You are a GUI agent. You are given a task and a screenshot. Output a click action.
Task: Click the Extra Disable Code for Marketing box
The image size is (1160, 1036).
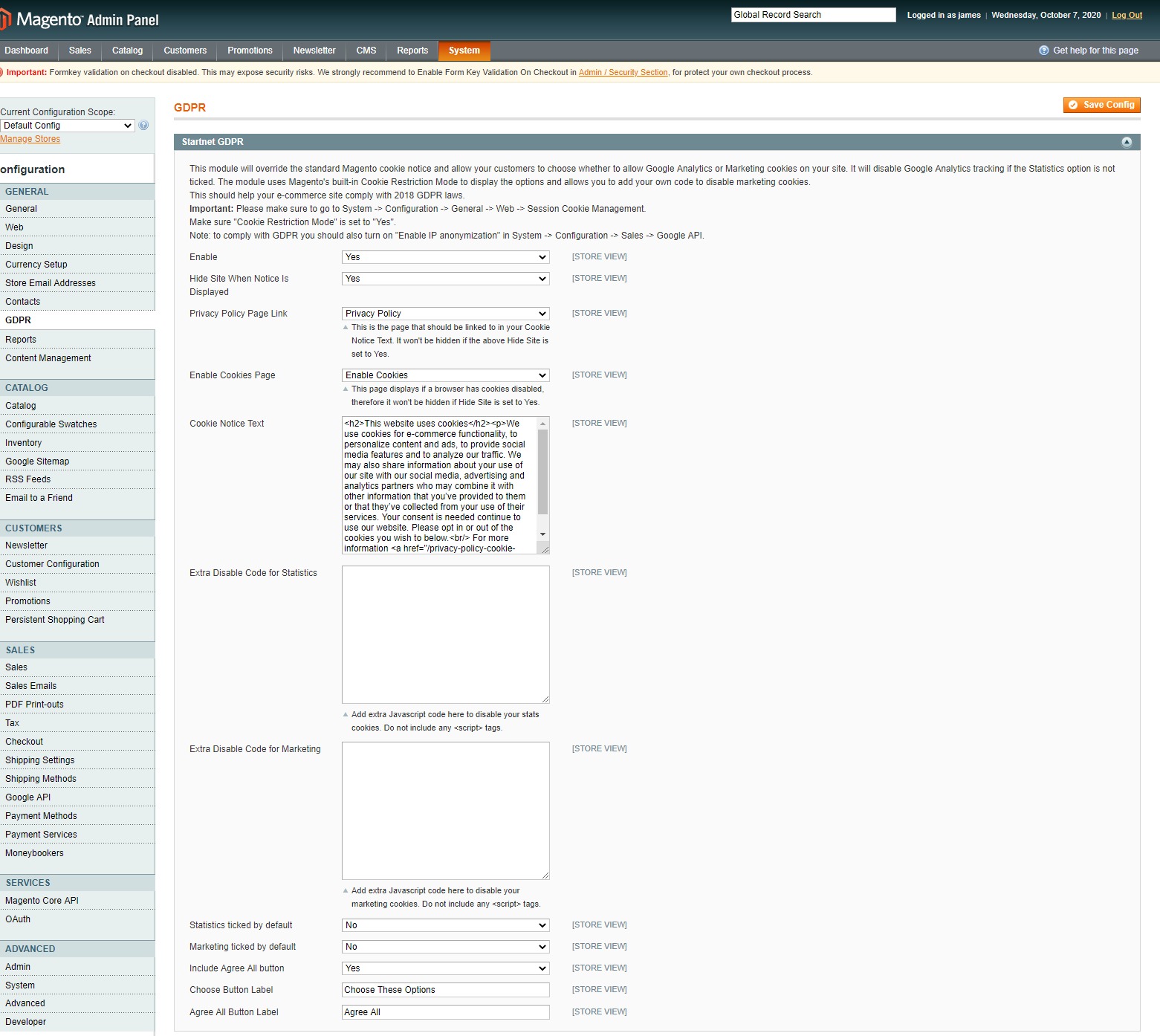(446, 811)
